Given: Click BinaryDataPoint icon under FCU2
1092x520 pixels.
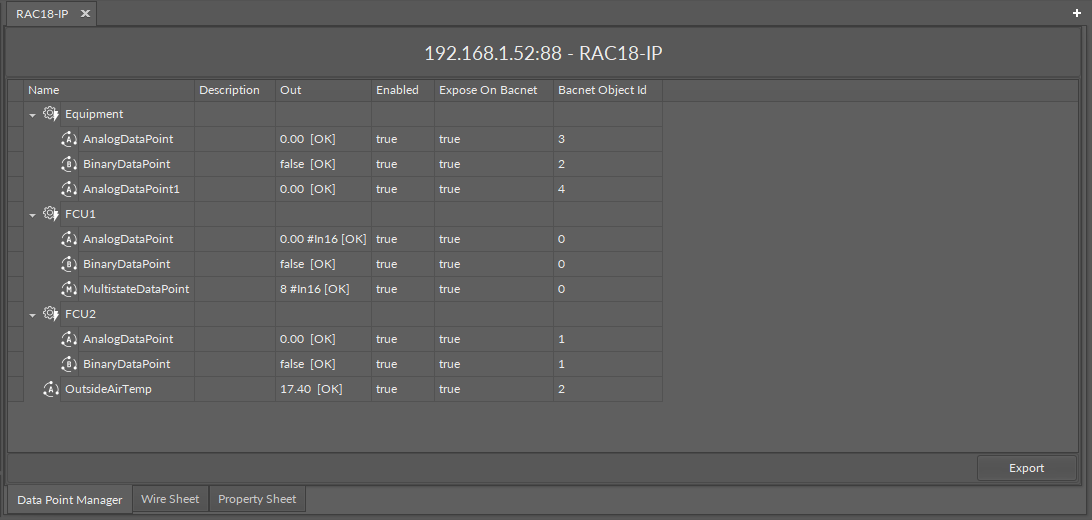Looking at the screenshot, I should click(x=69, y=364).
